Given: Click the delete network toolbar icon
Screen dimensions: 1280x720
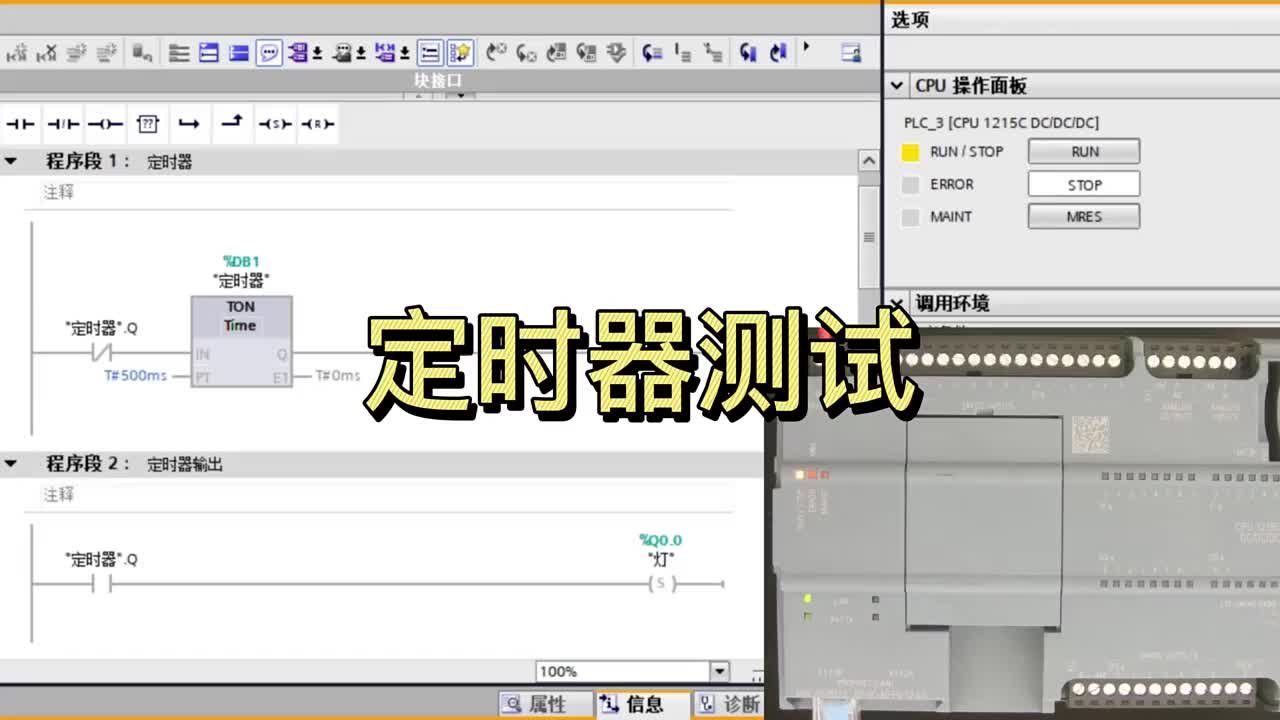Looking at the screenshot, I should [47, 53].
